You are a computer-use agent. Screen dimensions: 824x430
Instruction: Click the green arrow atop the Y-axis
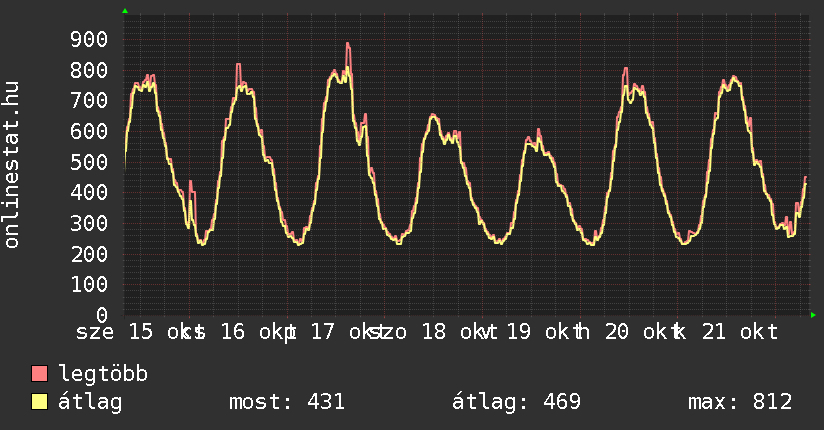click(x=125, y=11)
